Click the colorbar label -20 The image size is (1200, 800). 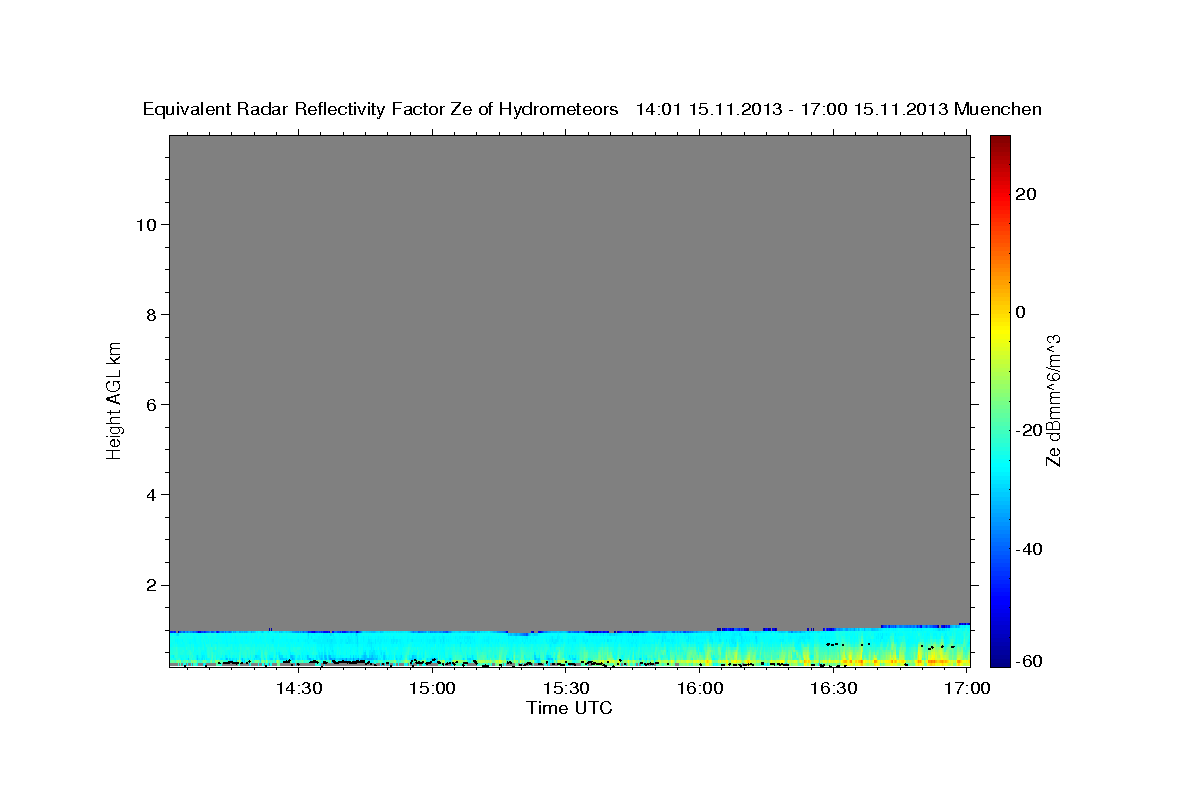tap(1029, 430)
